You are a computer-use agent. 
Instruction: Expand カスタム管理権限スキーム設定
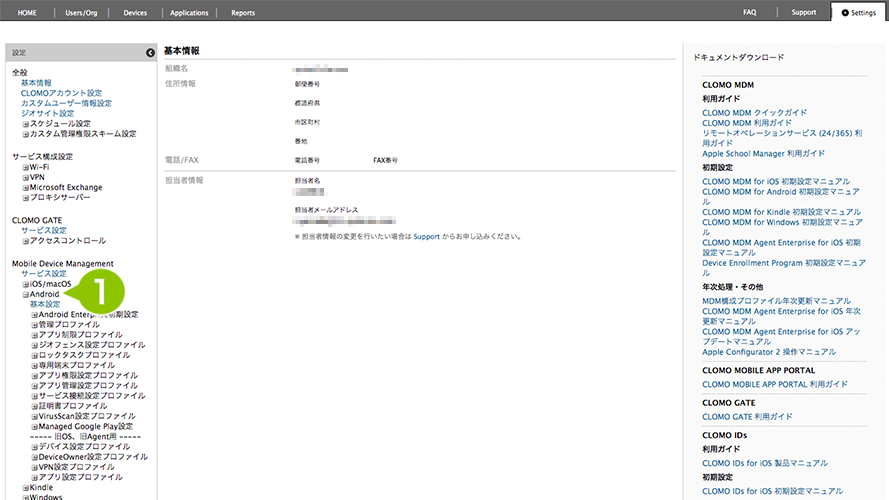(26, 134)
